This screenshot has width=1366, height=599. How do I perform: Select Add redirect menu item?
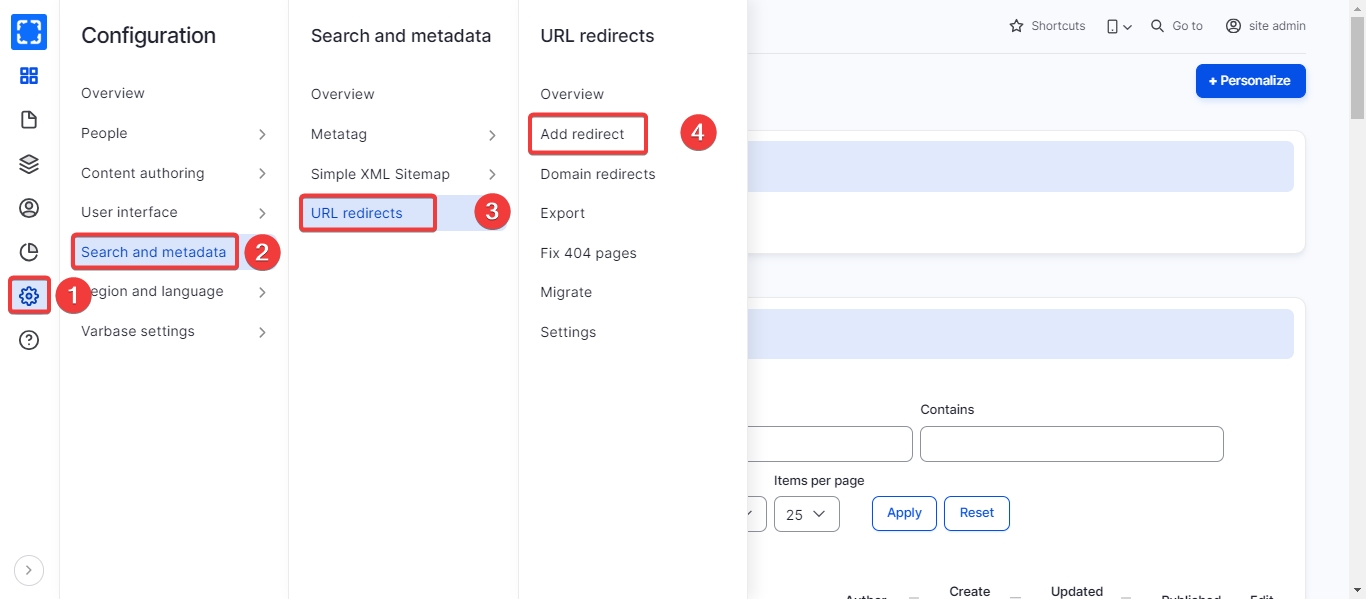582,134
